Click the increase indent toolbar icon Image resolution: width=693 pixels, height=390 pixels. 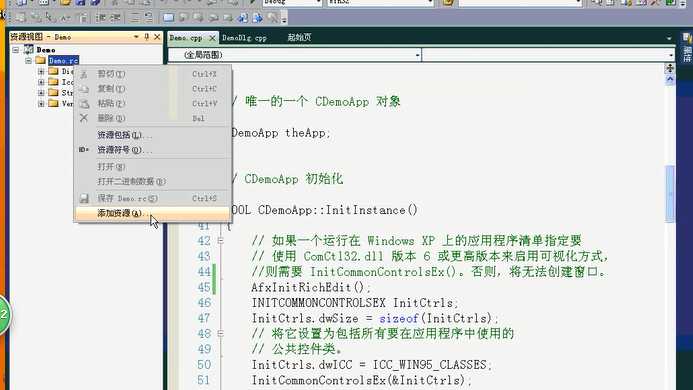[x=115, y=18]
